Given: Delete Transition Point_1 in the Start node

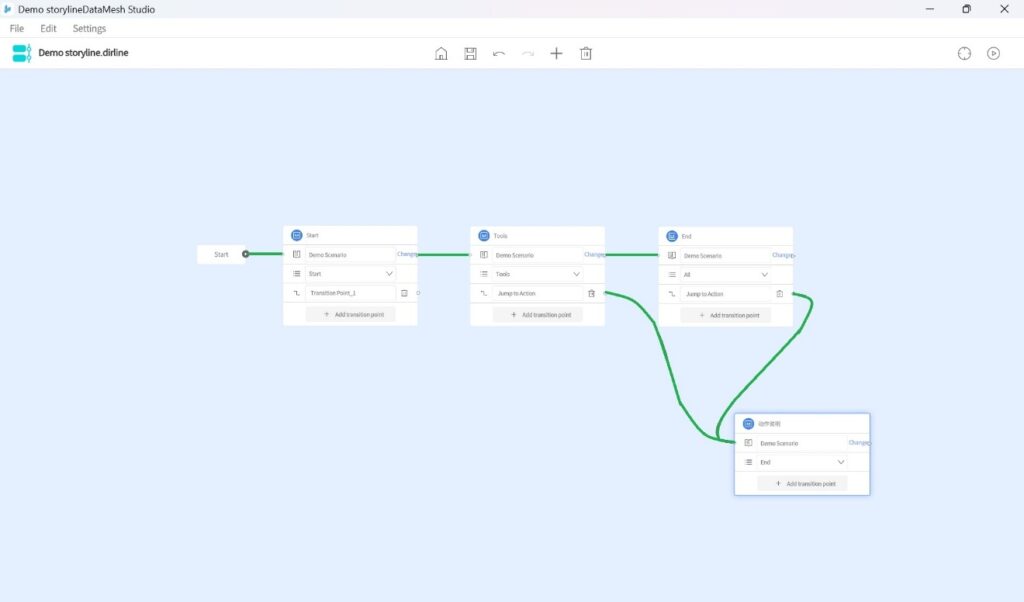Looking at the screenshot, I should (x=404, y=294).
